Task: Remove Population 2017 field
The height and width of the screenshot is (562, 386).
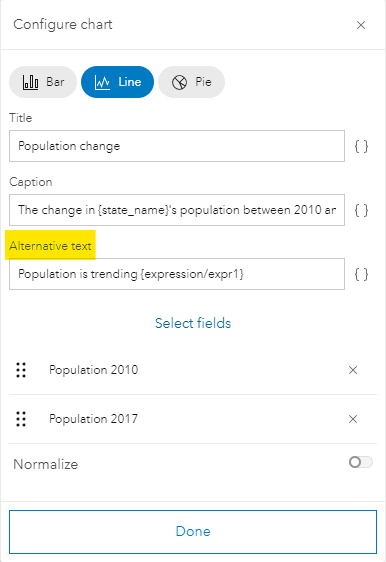Action: 353,419
